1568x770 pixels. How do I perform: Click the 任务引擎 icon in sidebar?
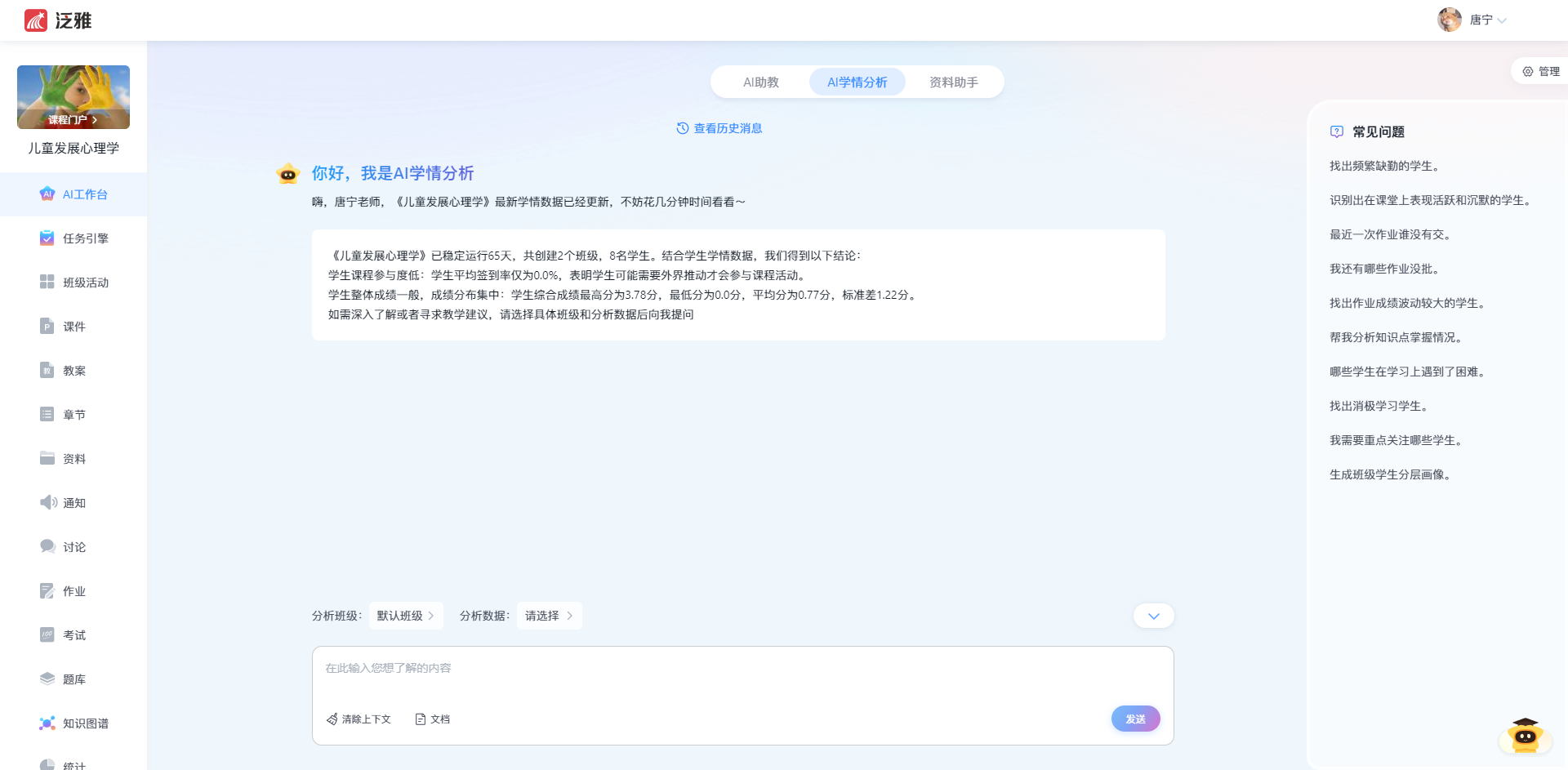[47, 238]
